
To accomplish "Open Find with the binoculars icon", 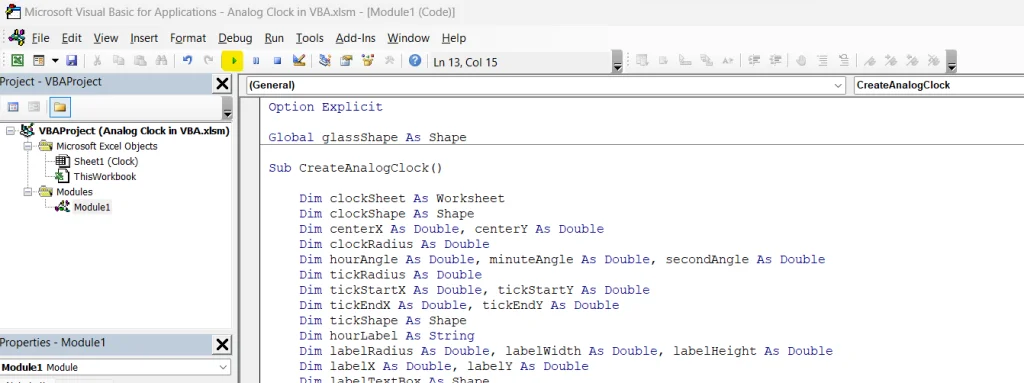I will point(161,61).
